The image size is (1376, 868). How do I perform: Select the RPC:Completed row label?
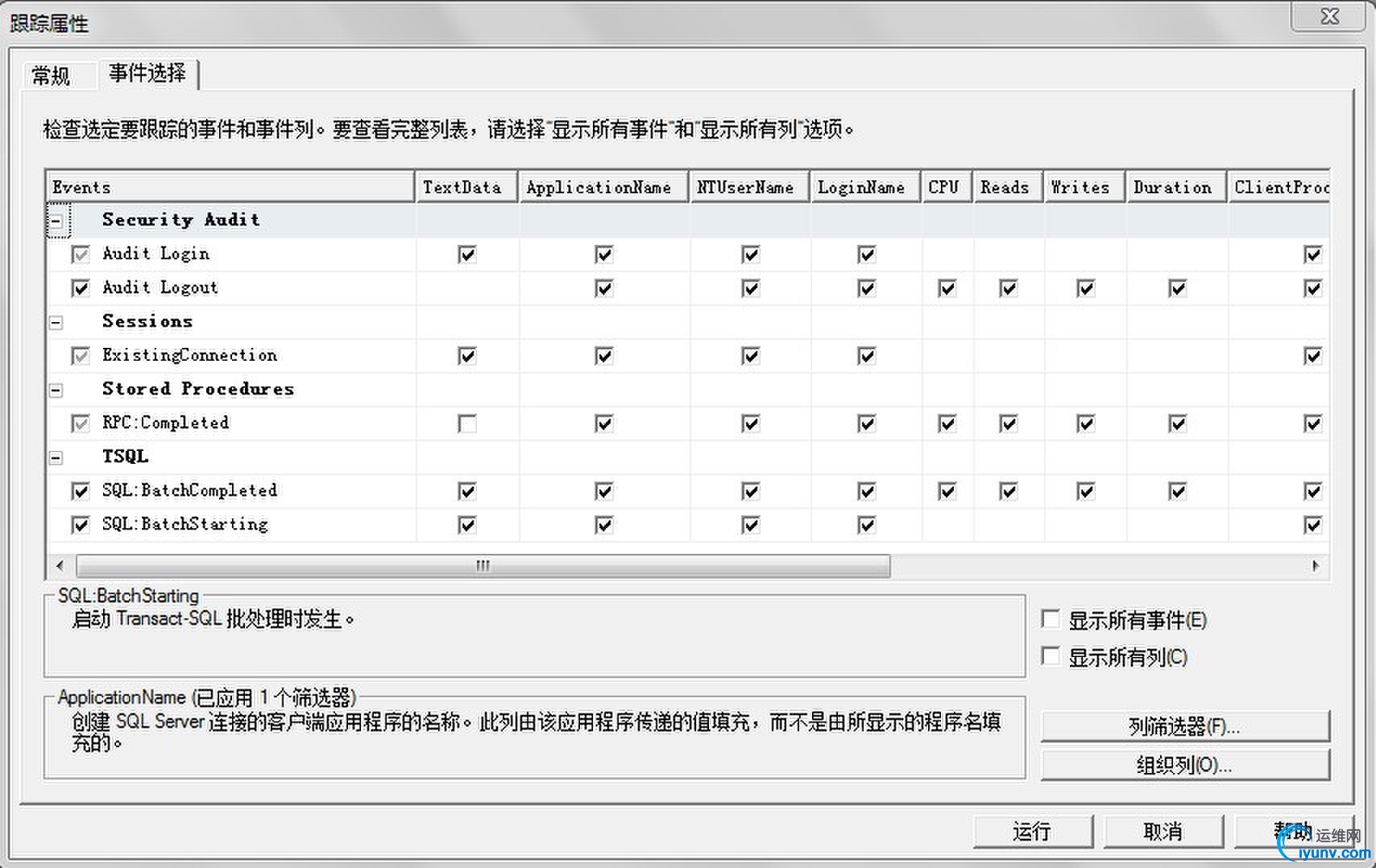(165, 423)
